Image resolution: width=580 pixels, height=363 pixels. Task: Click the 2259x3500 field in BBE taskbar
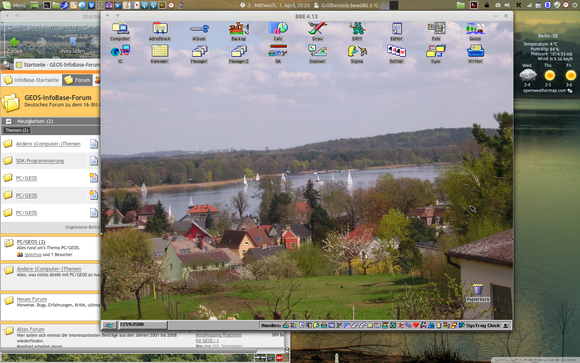click(143, 325)
